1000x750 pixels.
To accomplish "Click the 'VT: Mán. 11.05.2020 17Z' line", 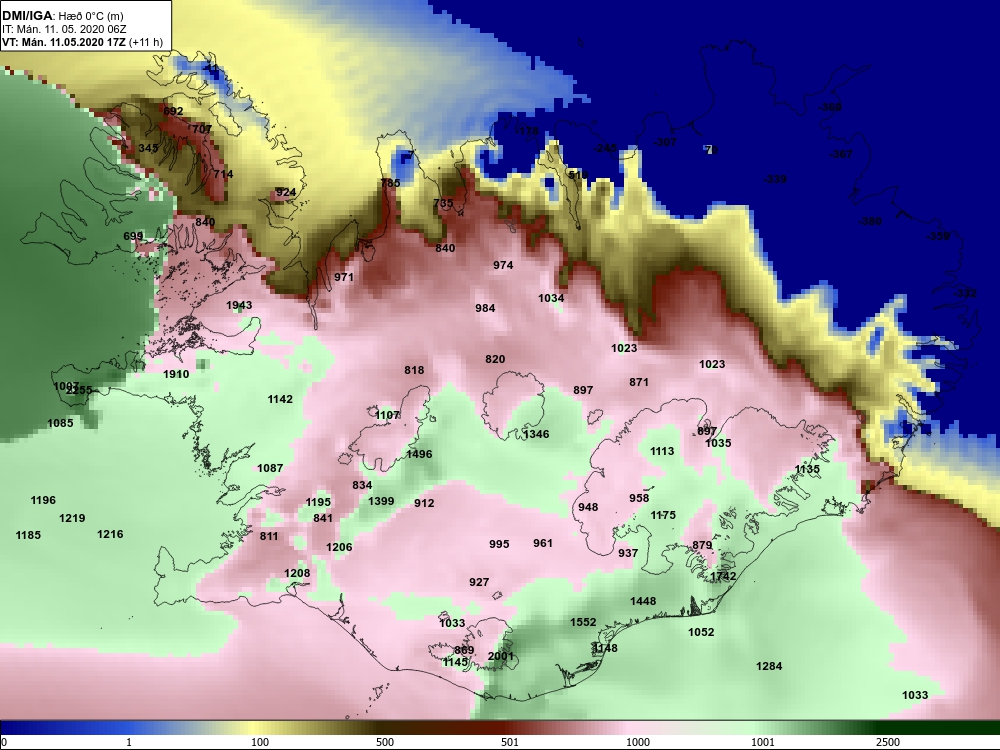I will point(64,43).
